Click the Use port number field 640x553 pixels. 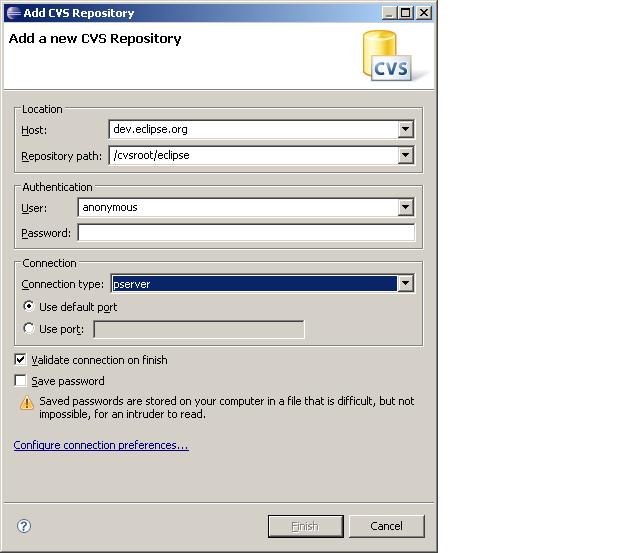click(x=199, y=329)
